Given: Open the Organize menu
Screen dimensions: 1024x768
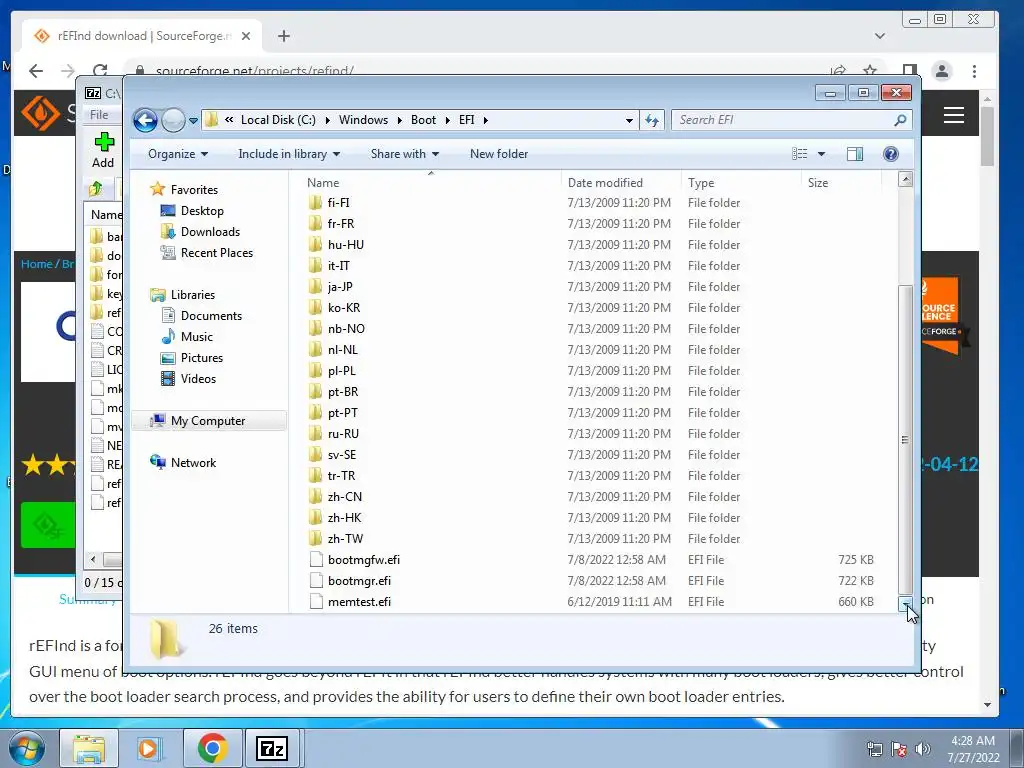Looking at the screenshot, I should click(178, 154).
